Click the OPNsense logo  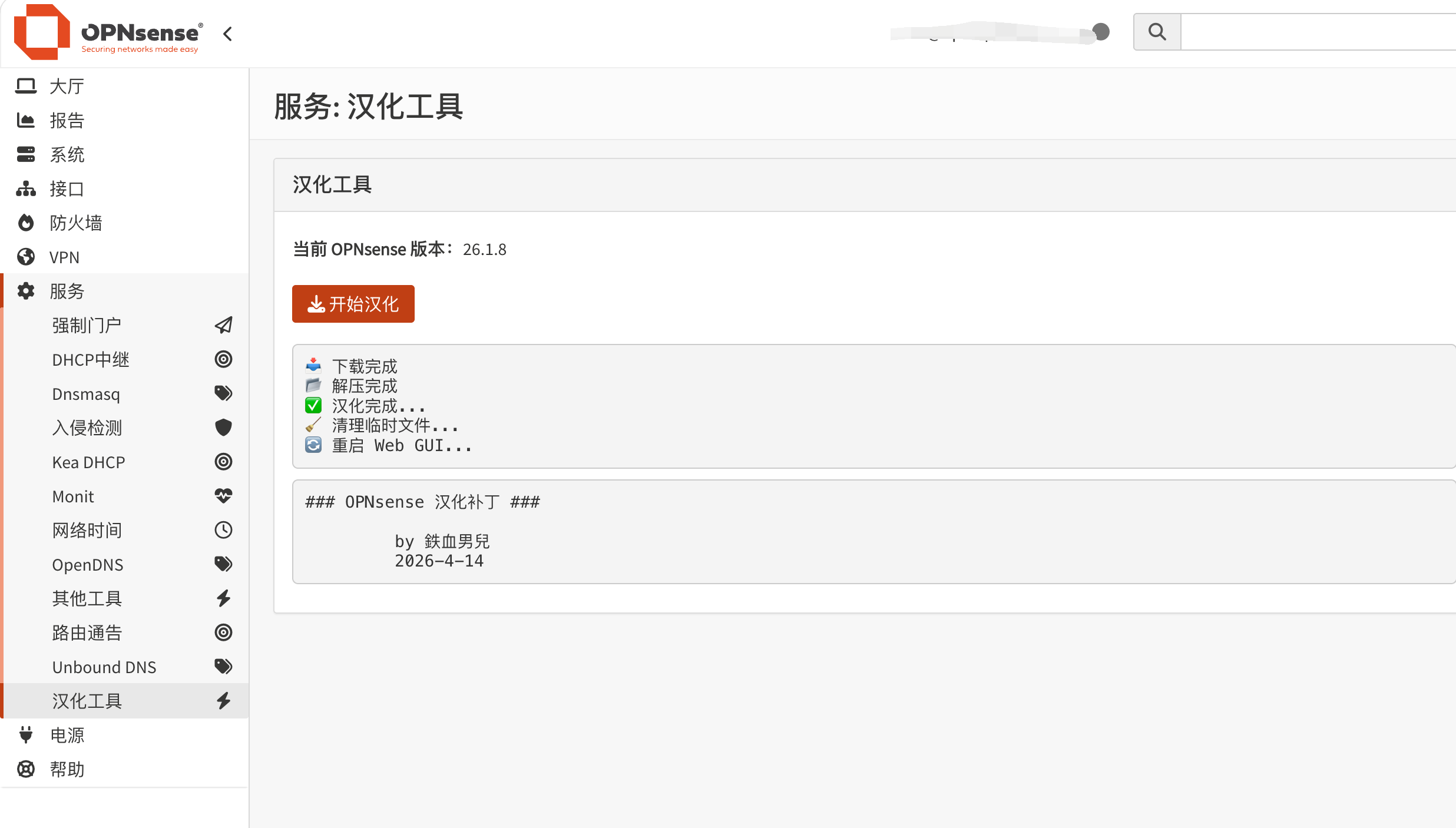108,33
